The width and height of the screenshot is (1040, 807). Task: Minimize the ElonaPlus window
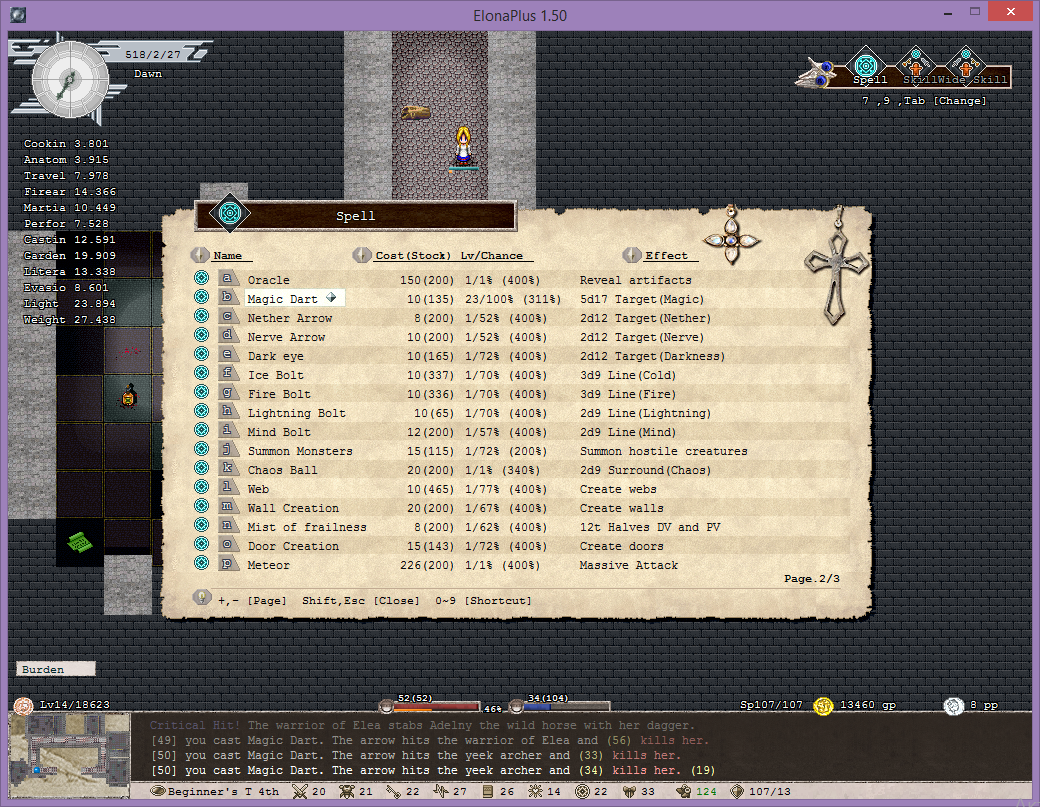[x=948, y=13]
